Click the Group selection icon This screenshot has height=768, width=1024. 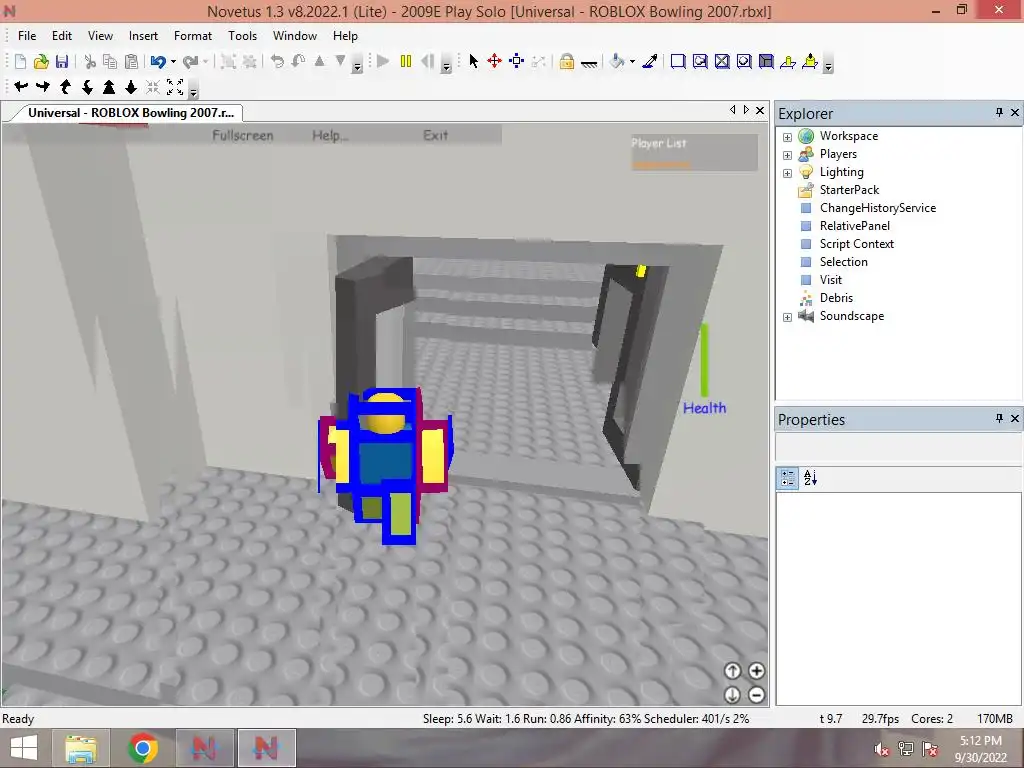pyautogui.click(x=228, y=61)
